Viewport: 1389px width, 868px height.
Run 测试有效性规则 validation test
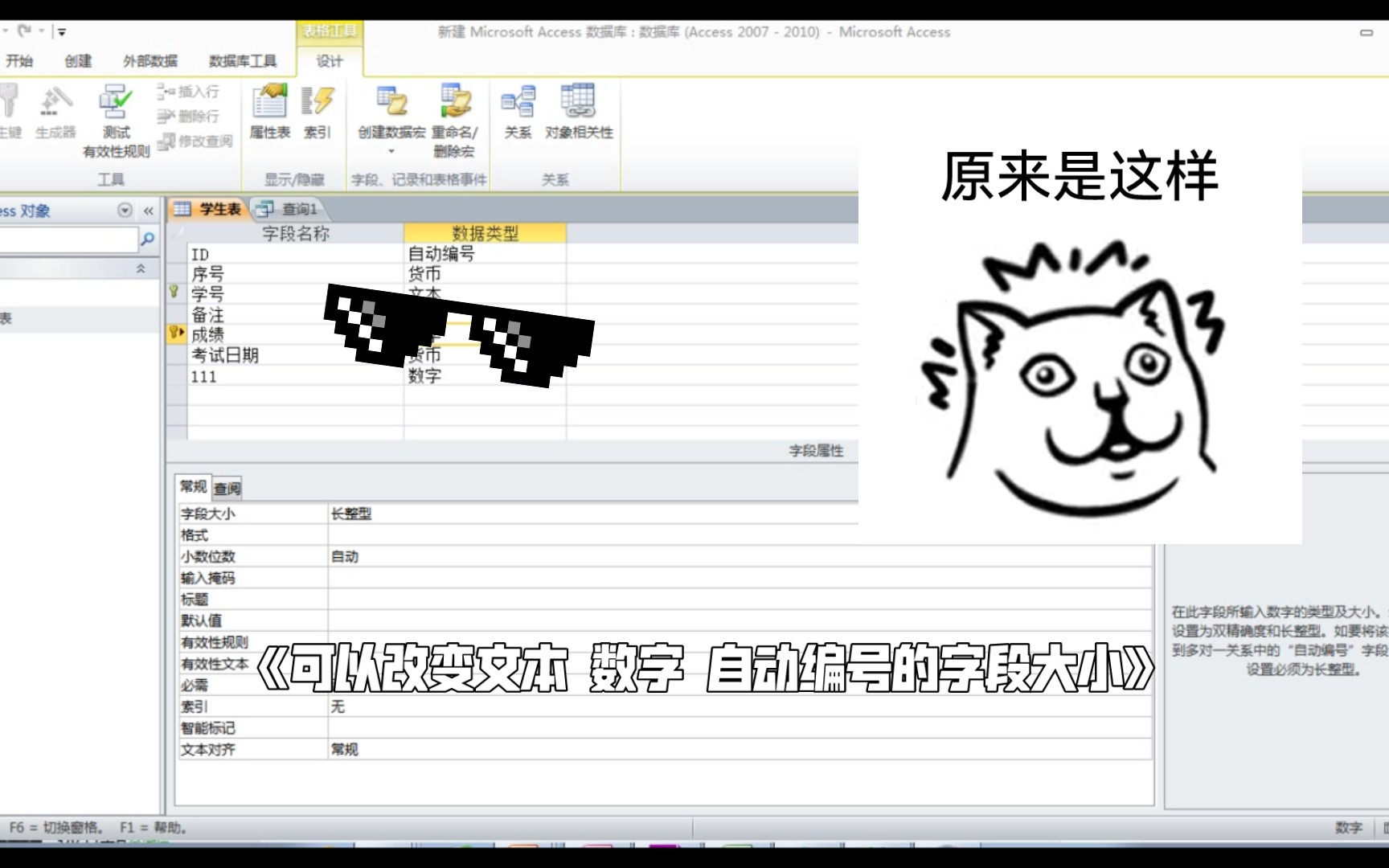coord(116,121)
